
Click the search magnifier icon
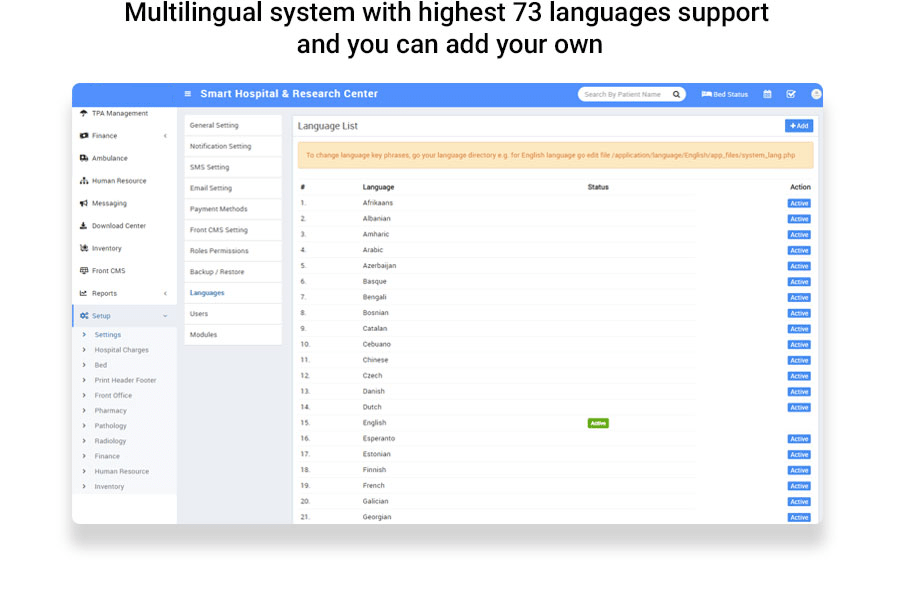click(676, 94)
